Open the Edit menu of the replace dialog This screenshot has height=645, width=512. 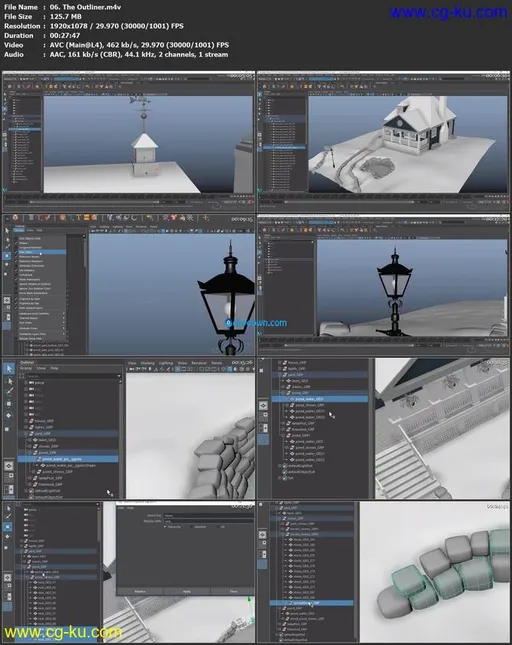[121, 508]
